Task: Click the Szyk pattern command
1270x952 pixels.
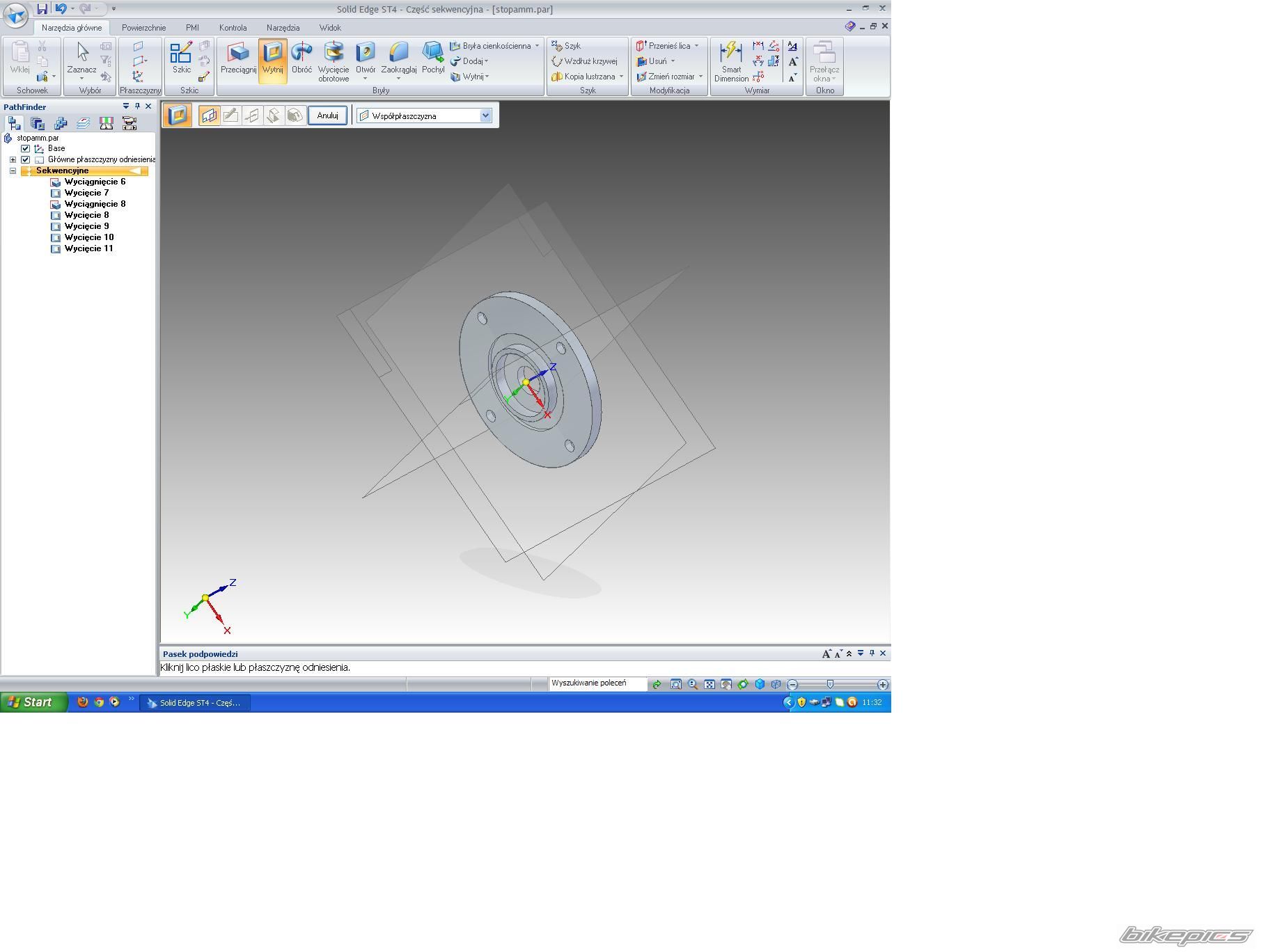Action: (x=566, y=46)
